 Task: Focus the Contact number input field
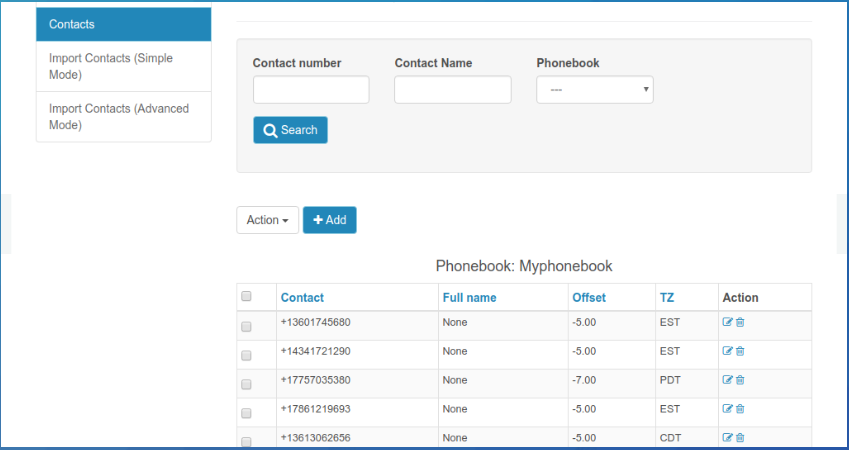pos(311,90)
